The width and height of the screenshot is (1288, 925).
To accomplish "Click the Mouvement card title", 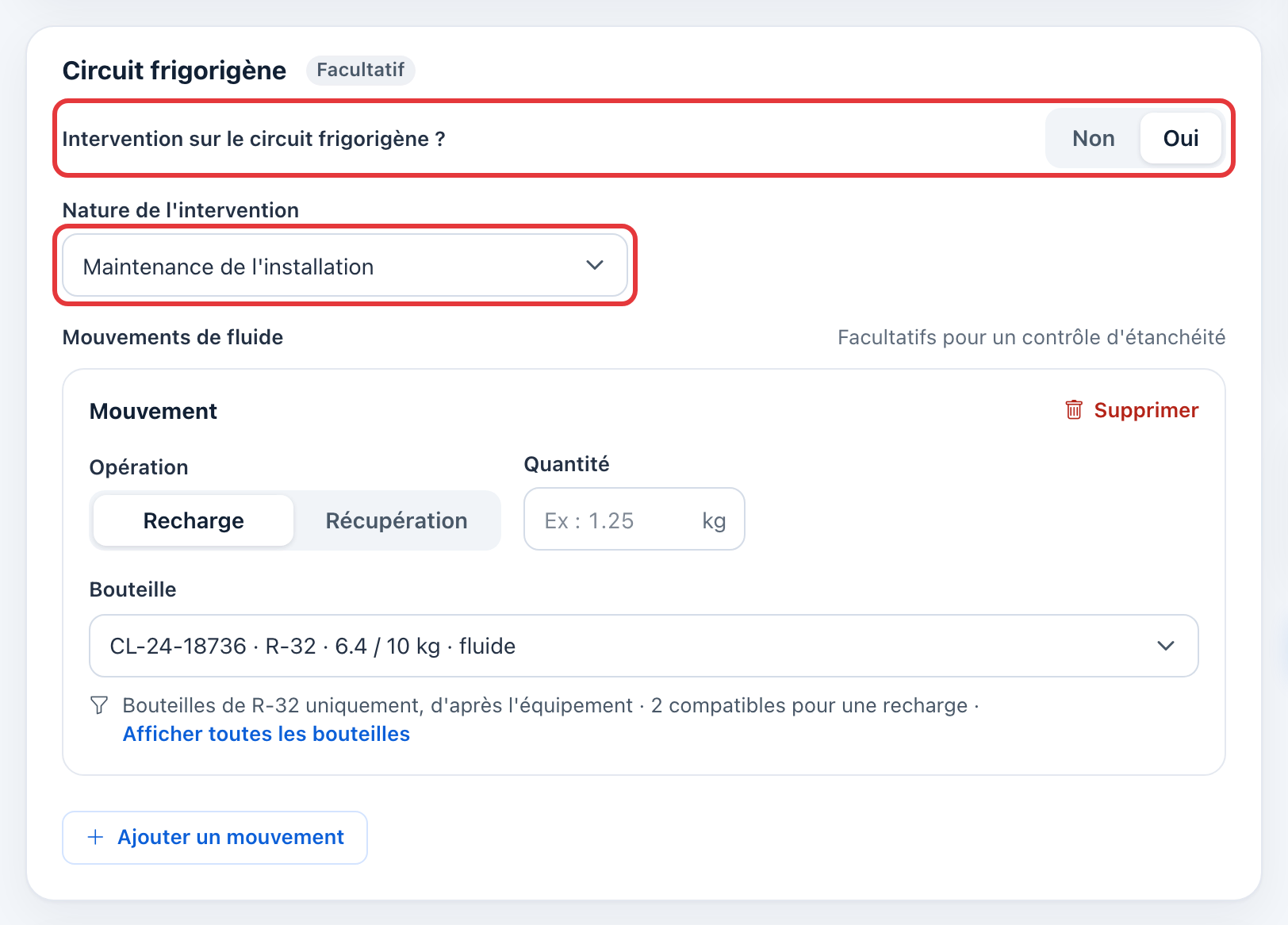I will point(153,411).
